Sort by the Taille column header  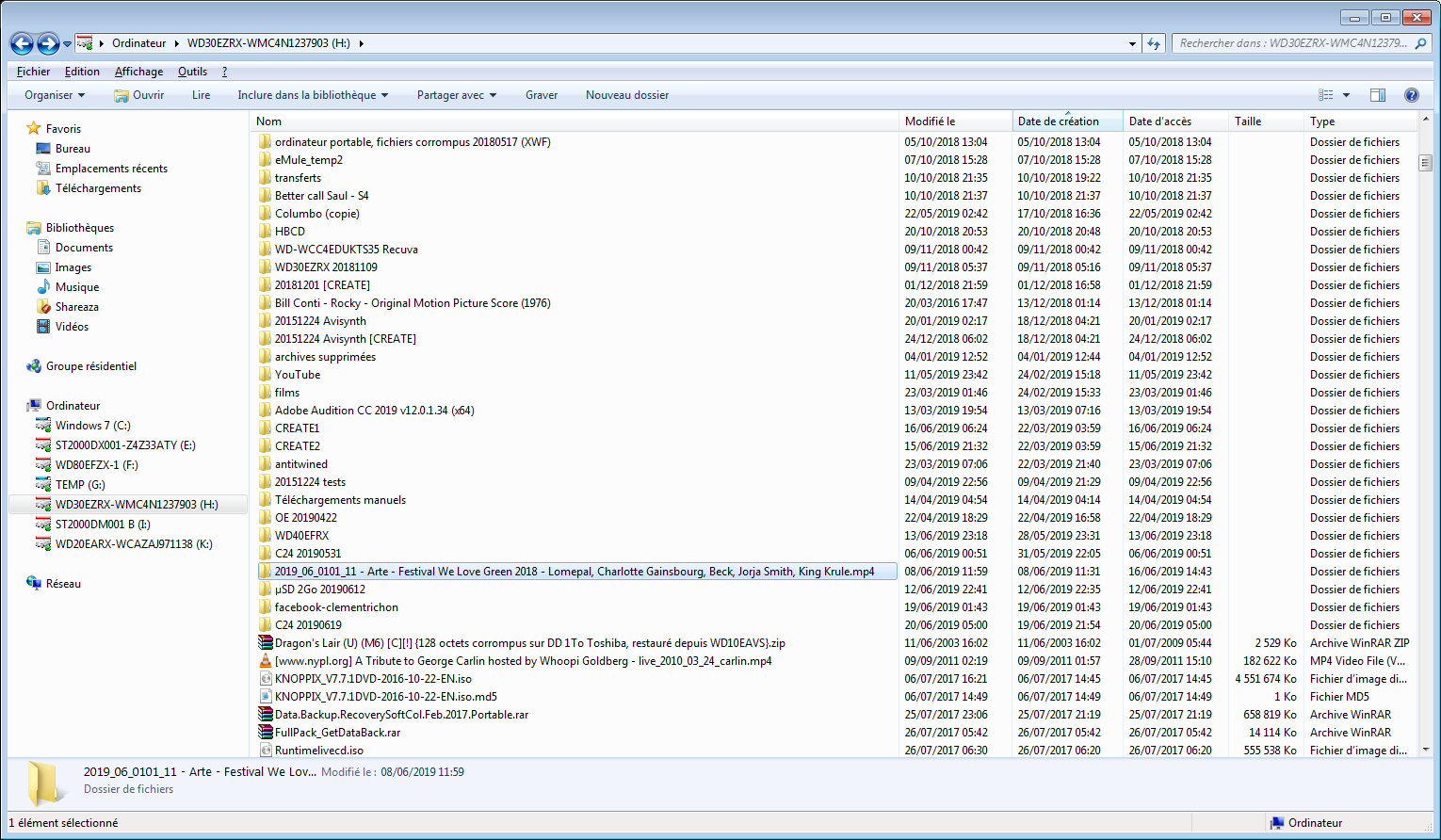[1266, 121]
